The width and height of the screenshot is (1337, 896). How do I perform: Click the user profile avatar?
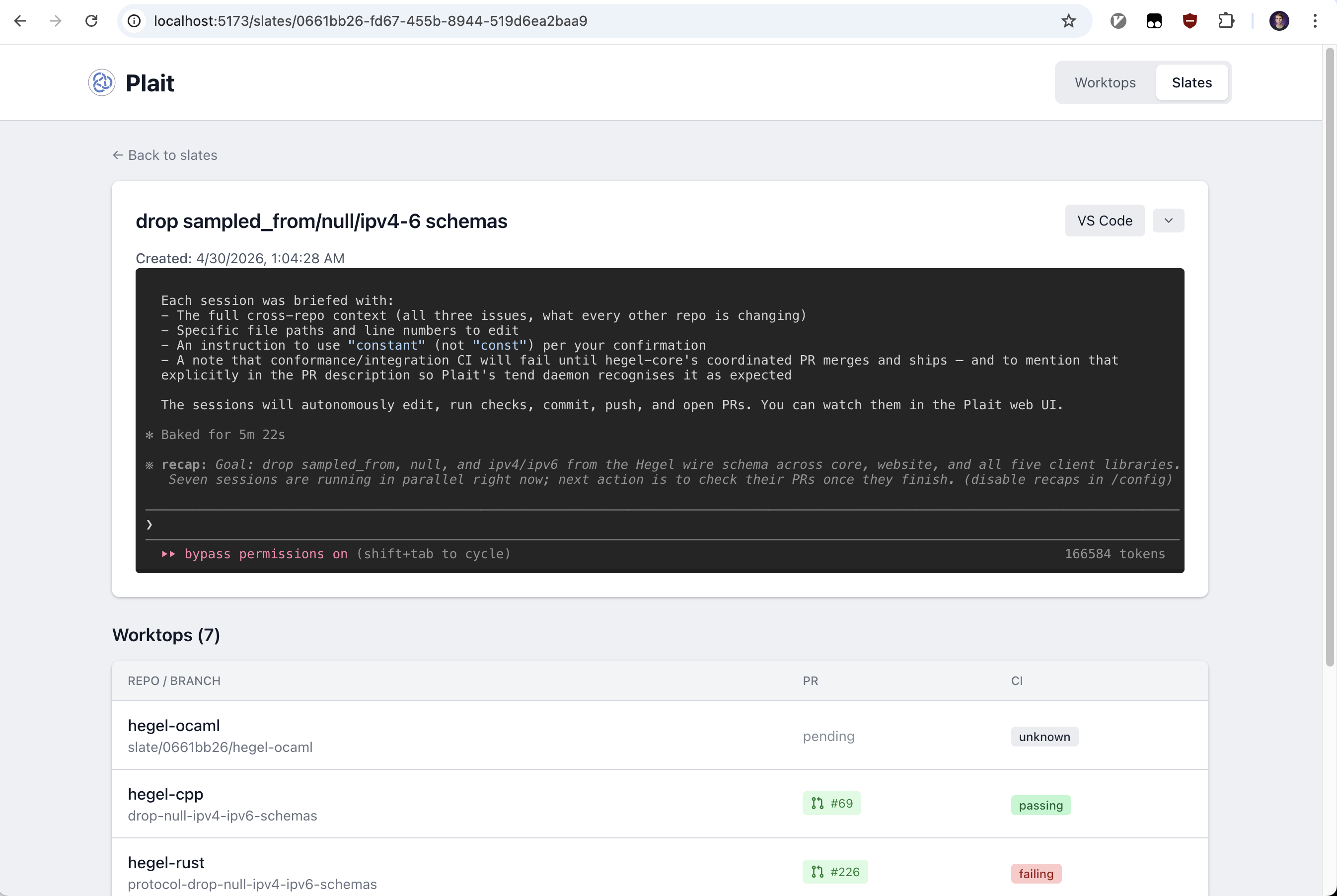(x=1279, y=21)
